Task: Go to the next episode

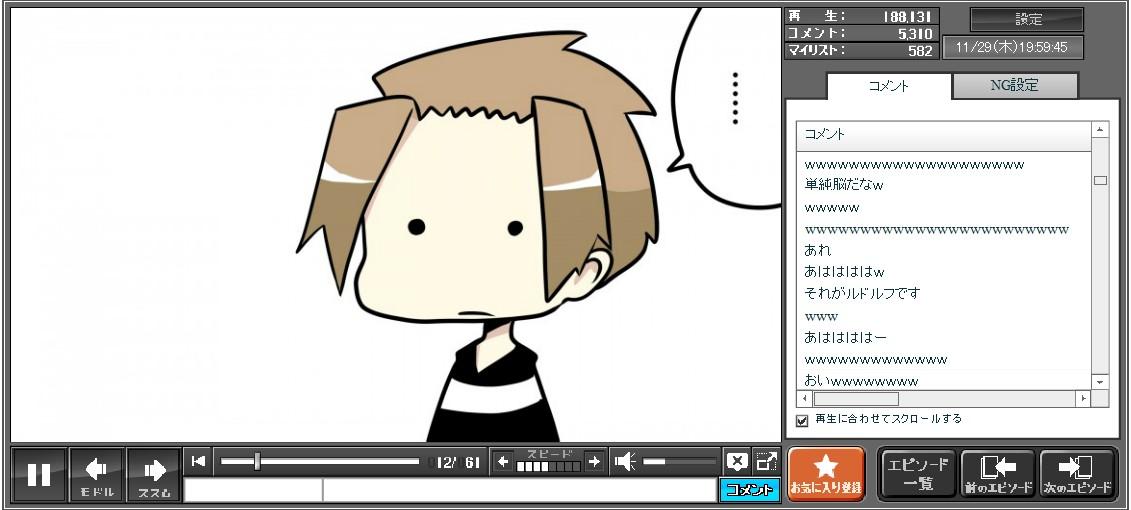Action: (1077, 474)
